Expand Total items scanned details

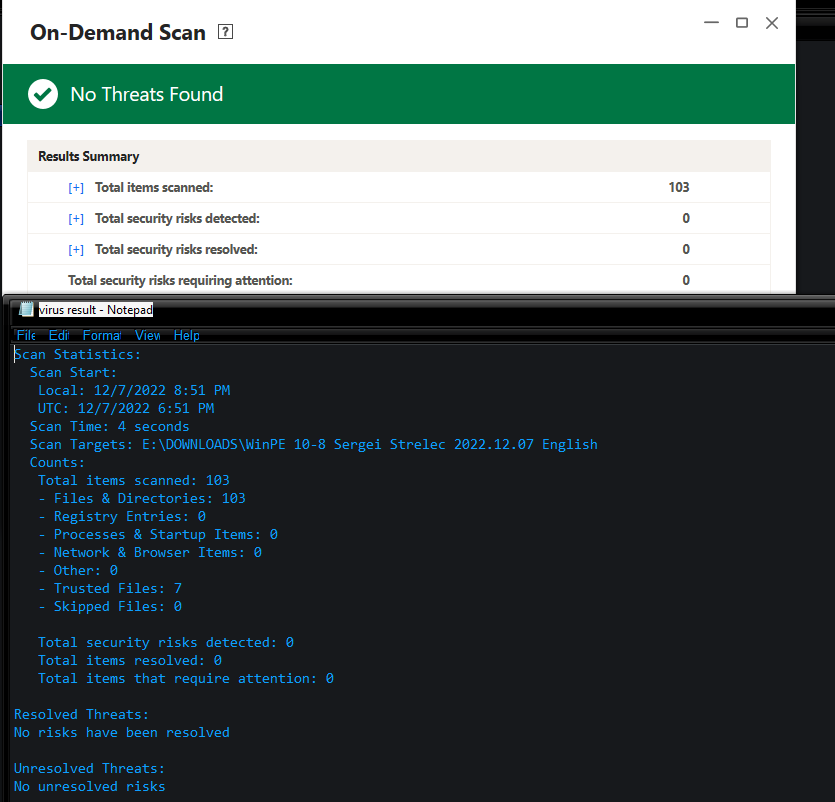click(x=76, y=187)
